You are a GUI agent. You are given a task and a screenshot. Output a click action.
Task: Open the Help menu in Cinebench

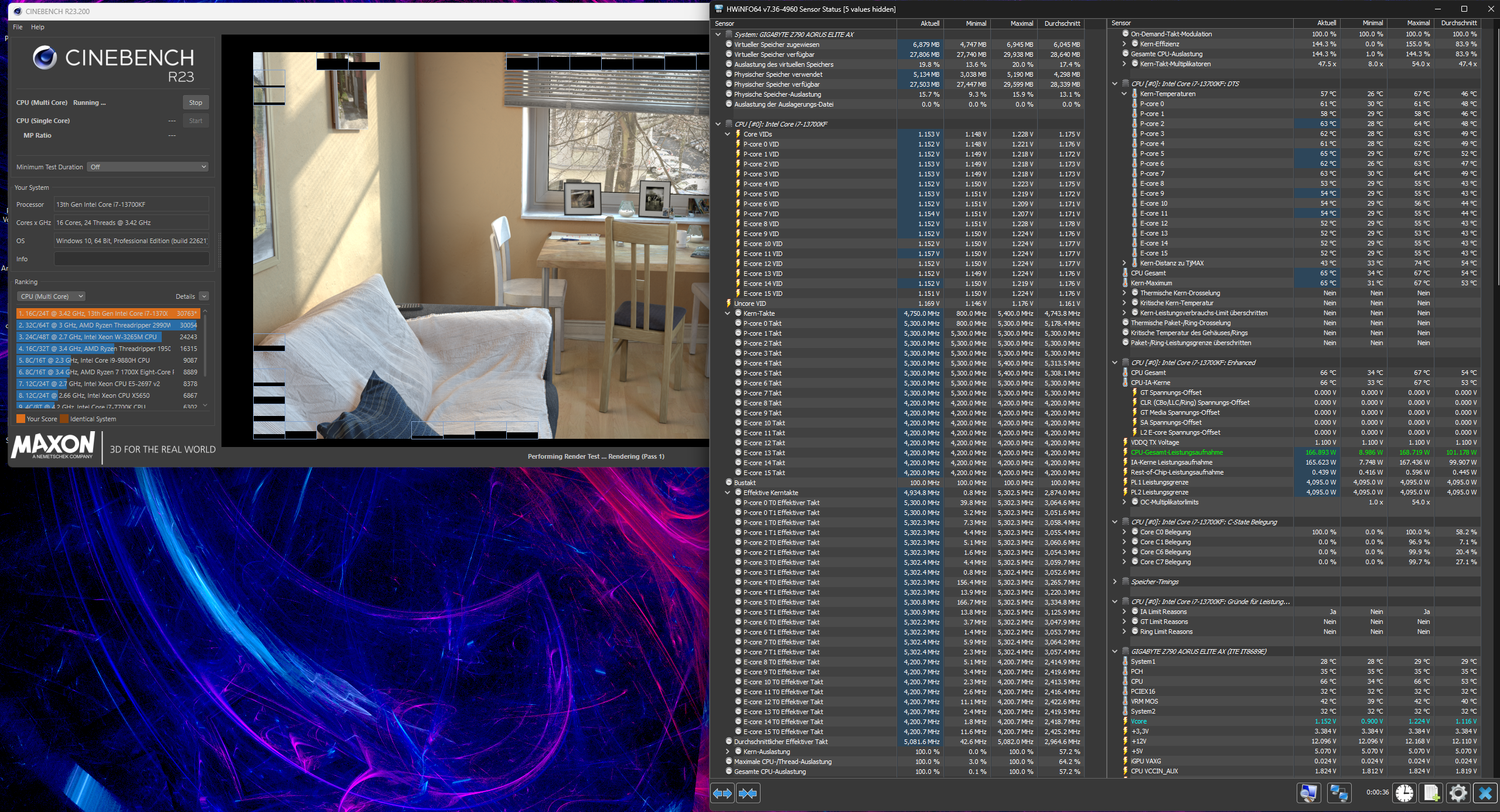coord(37,27)
